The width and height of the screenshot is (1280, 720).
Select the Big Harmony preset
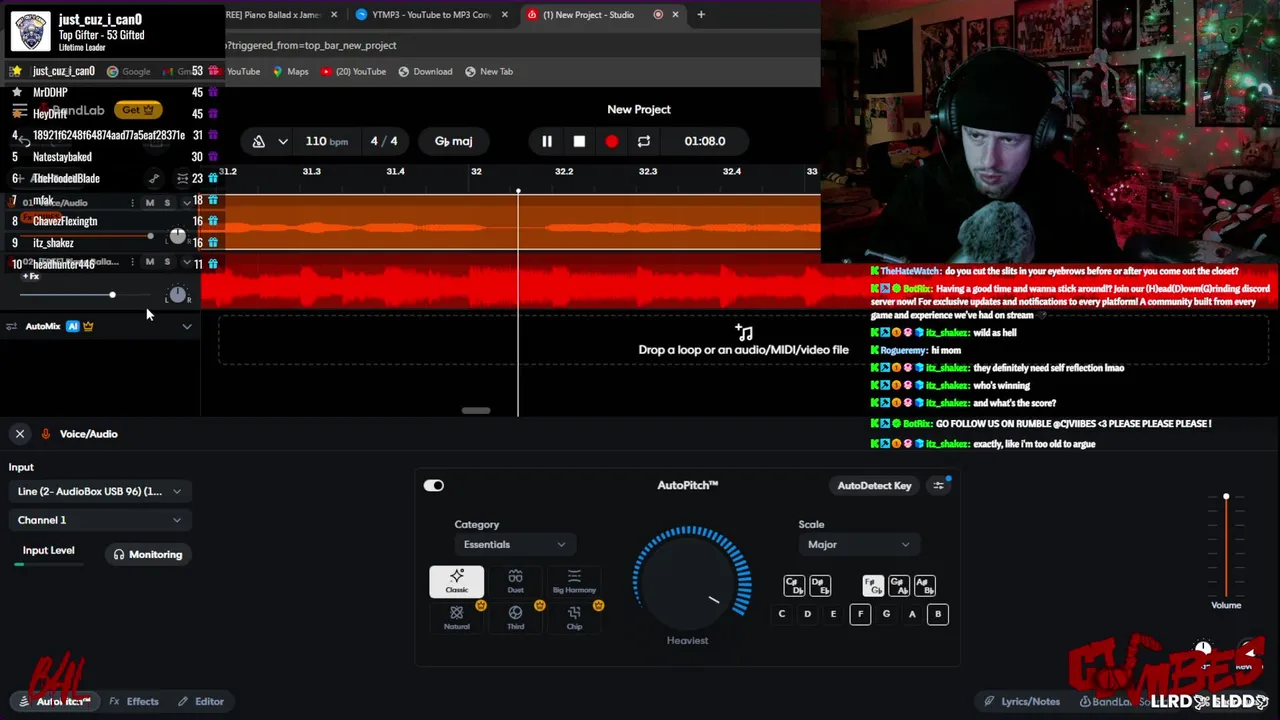click(x=574, y=581)
